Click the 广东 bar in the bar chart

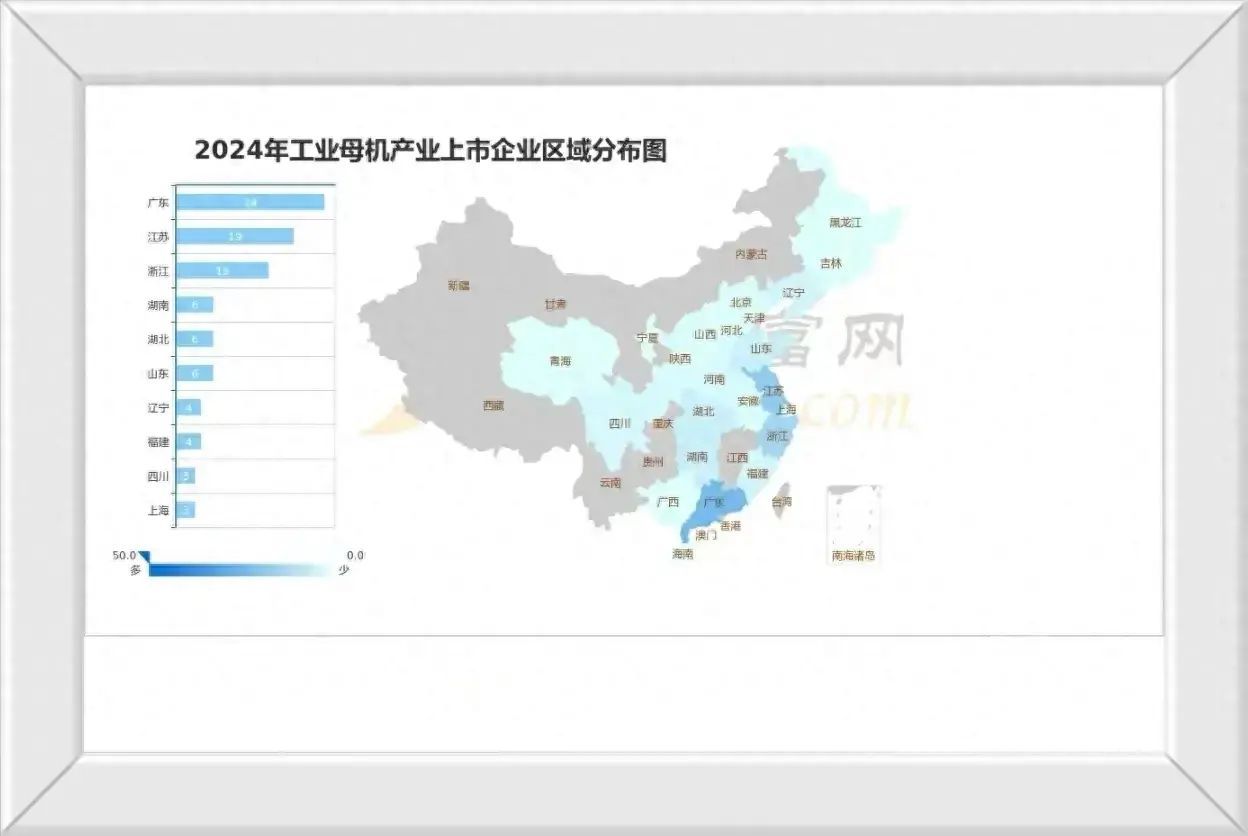[x=250, y=201]
